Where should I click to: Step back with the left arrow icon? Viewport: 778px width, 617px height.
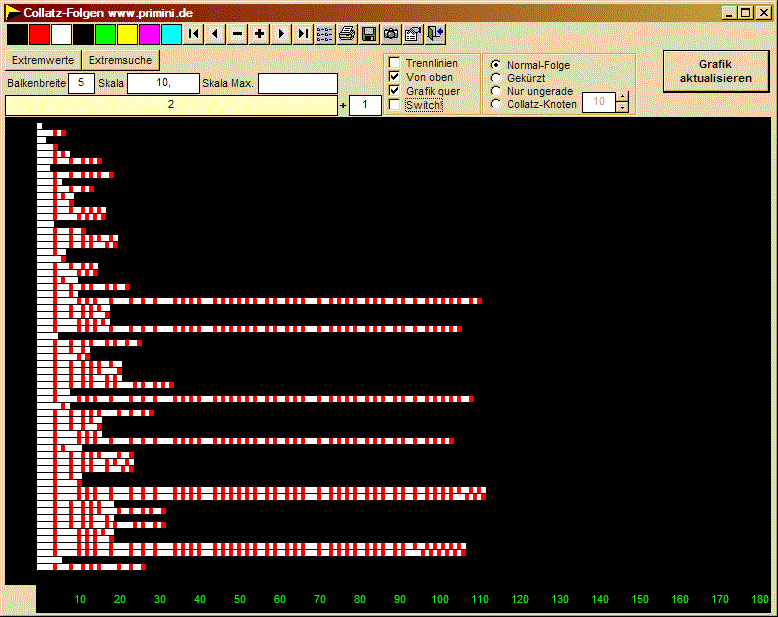coord(215,34)
